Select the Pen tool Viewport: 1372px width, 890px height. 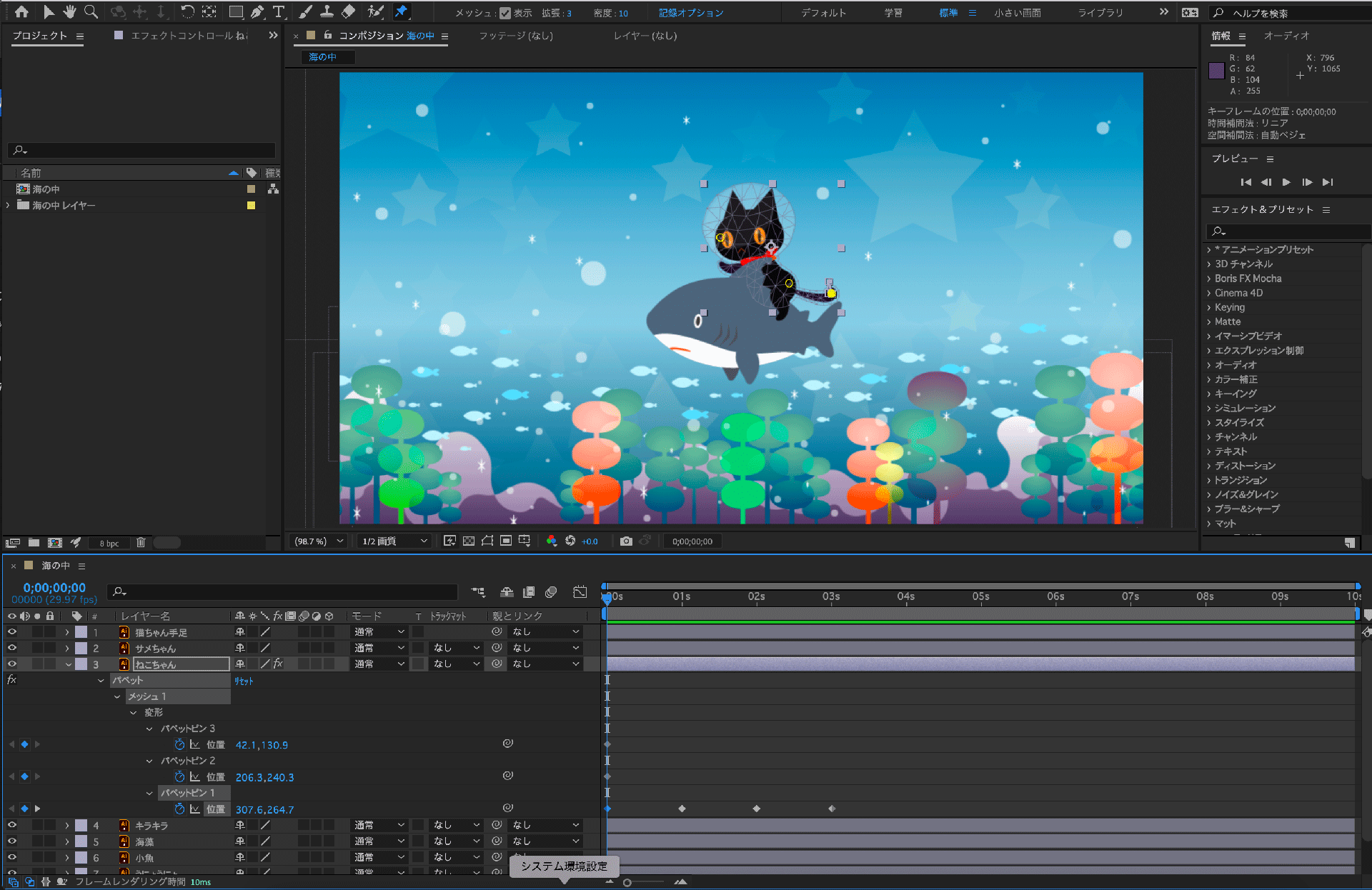tap(257, 12)
